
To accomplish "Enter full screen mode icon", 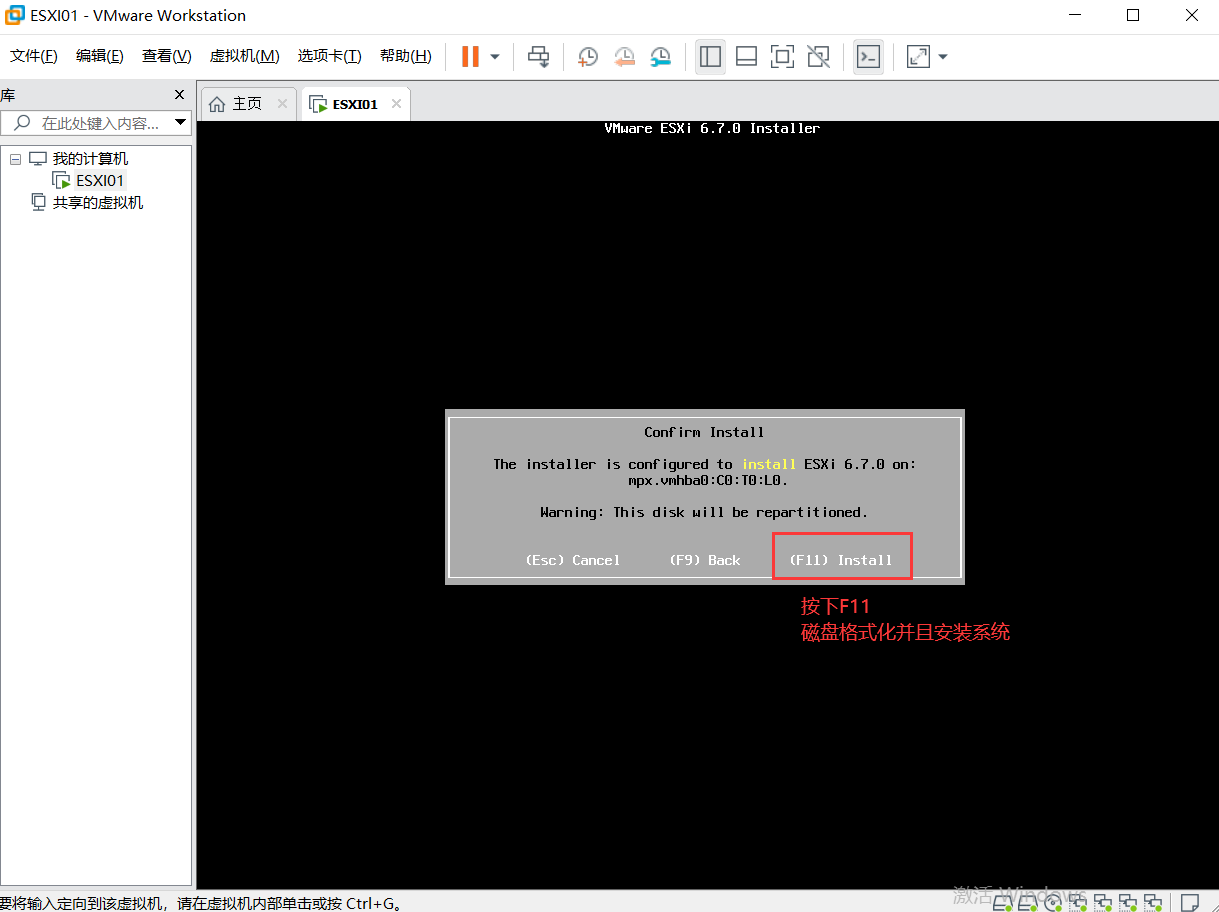I will pyautogui.click(x=782, y=57).
